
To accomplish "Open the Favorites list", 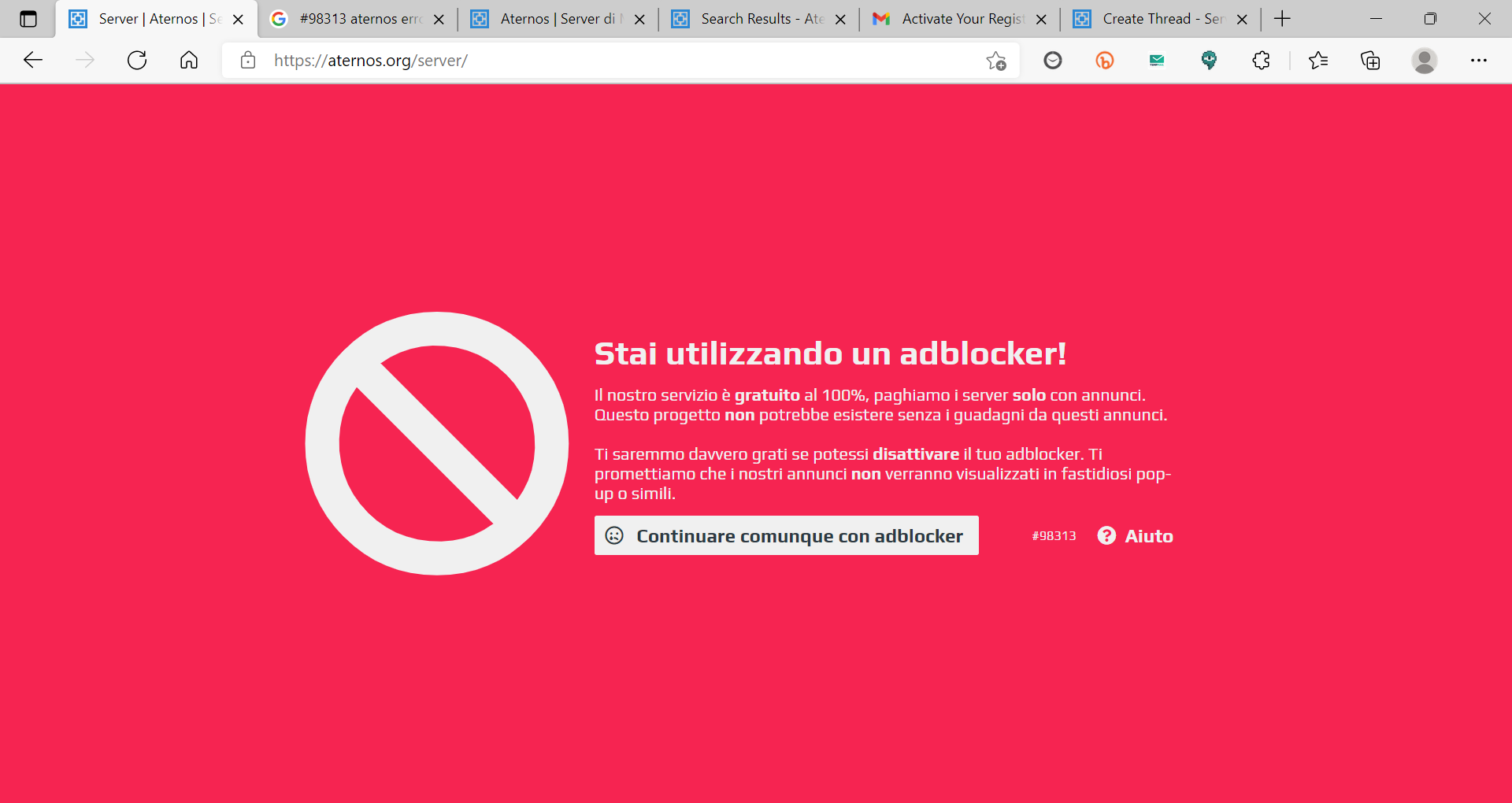I will (1318, 60).
